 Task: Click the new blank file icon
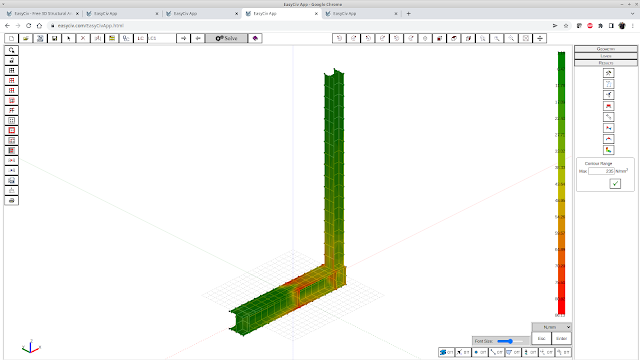point(11,38)
